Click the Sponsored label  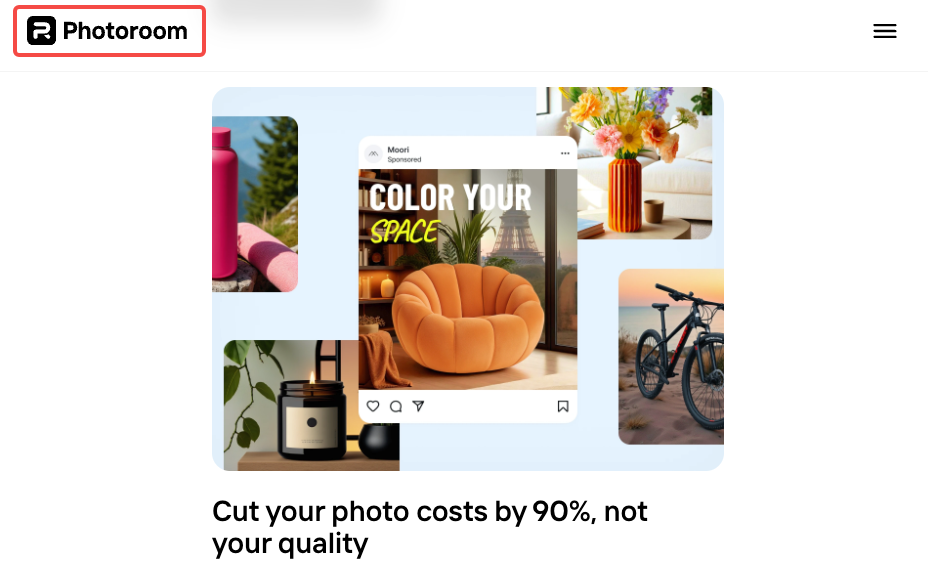point(404,159)
